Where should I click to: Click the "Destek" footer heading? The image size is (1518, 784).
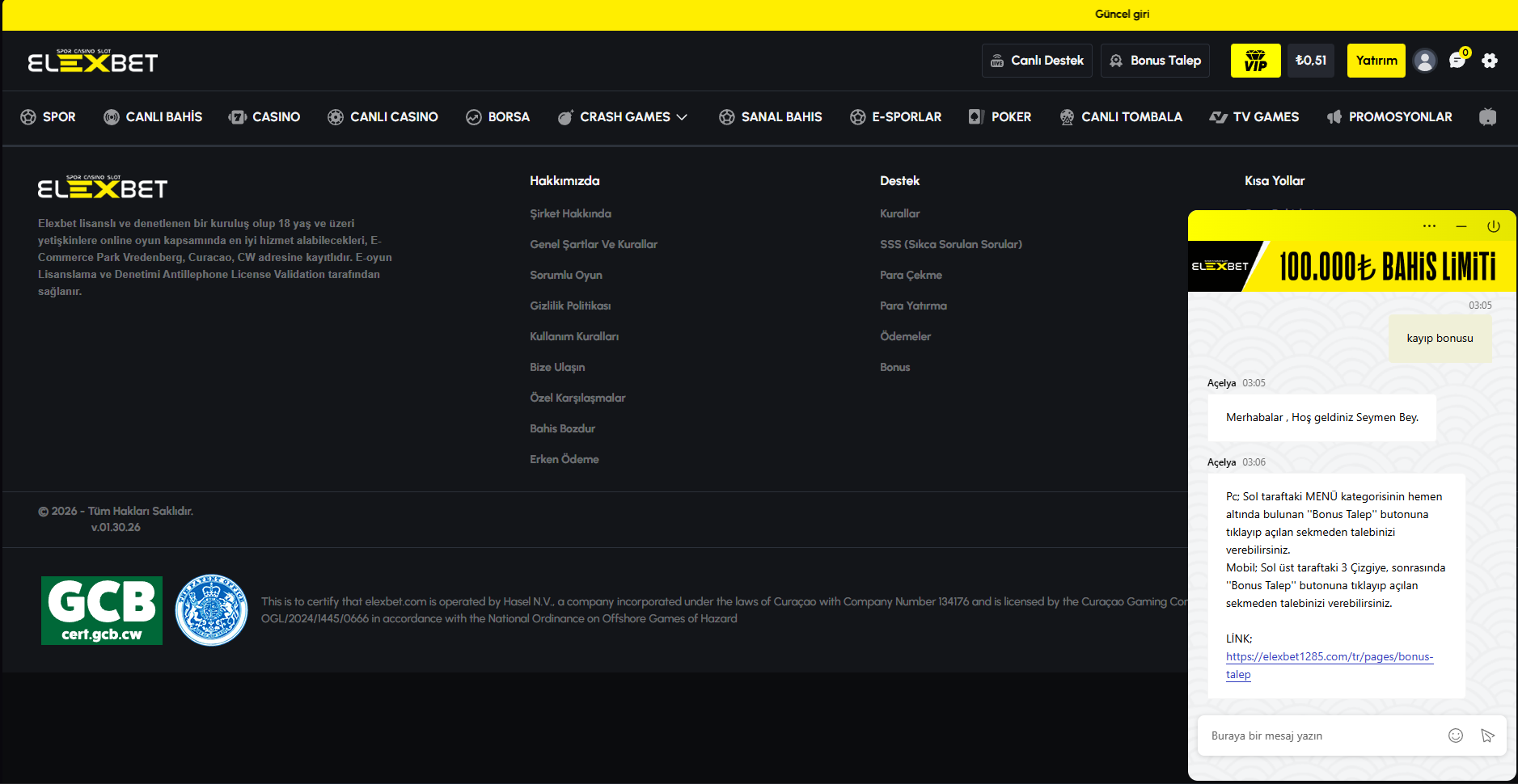(x=899, y=181)
